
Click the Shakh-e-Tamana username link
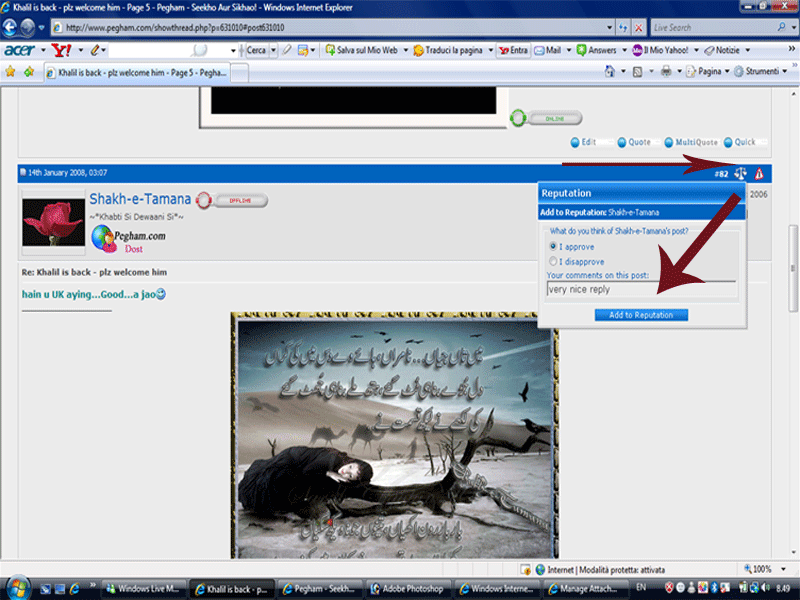(x=139, y=200)
